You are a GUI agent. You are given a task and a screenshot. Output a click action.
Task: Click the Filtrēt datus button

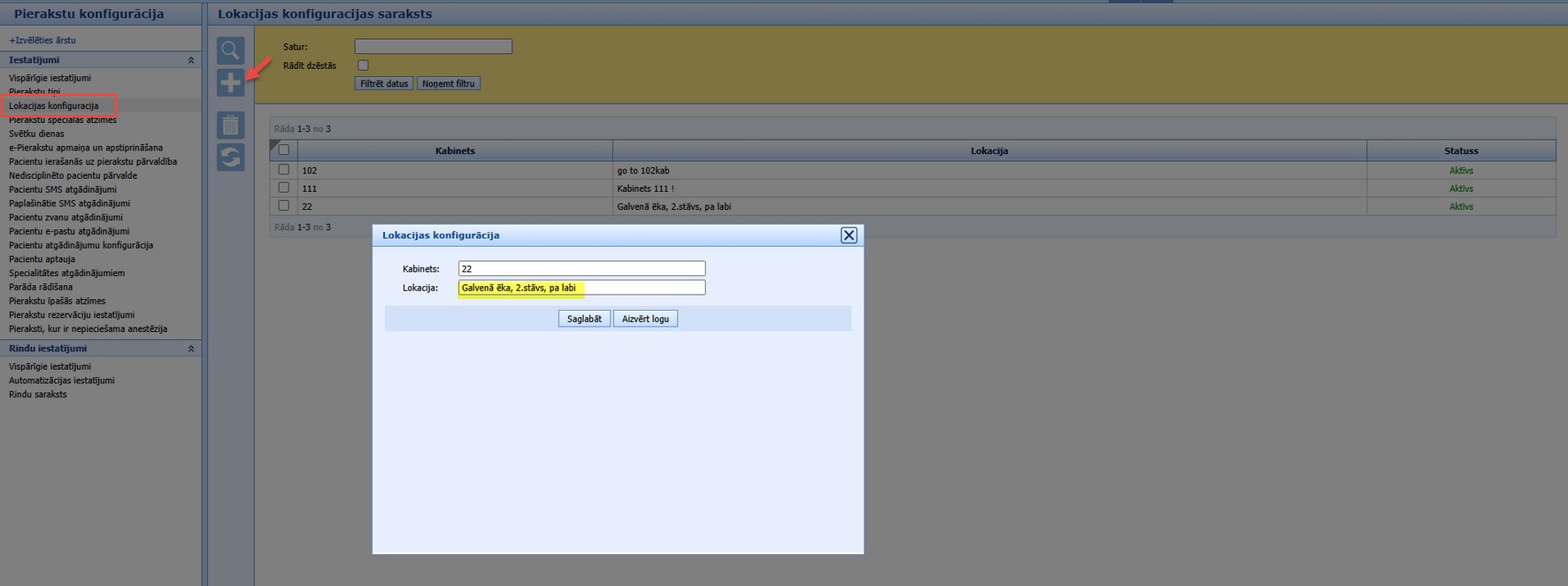coord(384,83)
